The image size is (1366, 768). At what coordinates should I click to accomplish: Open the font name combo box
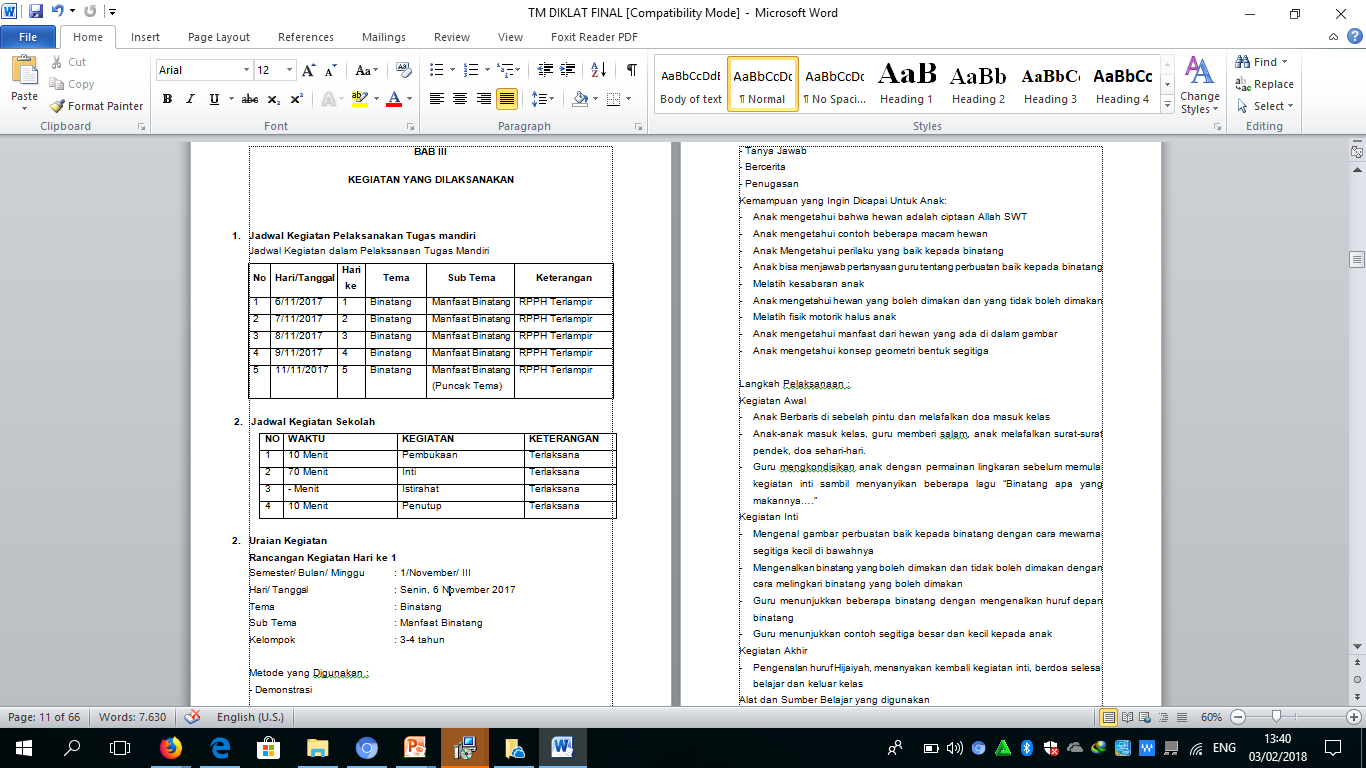(204, 70)
